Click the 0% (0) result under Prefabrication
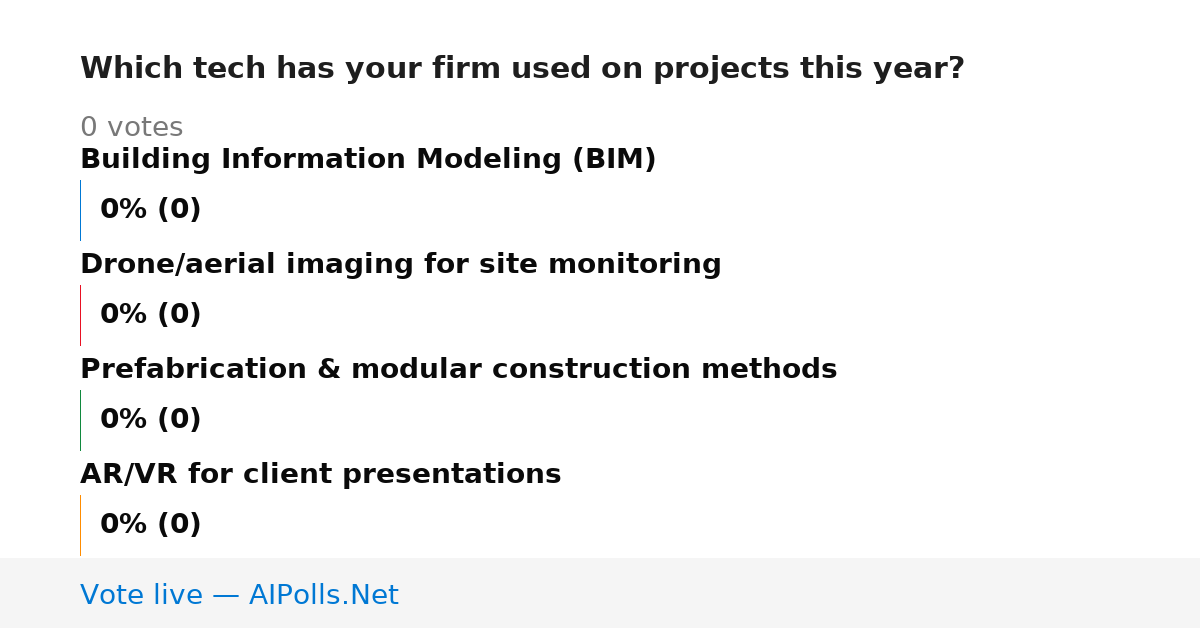This screenshot has width=1200, height=628. point(150,420)
